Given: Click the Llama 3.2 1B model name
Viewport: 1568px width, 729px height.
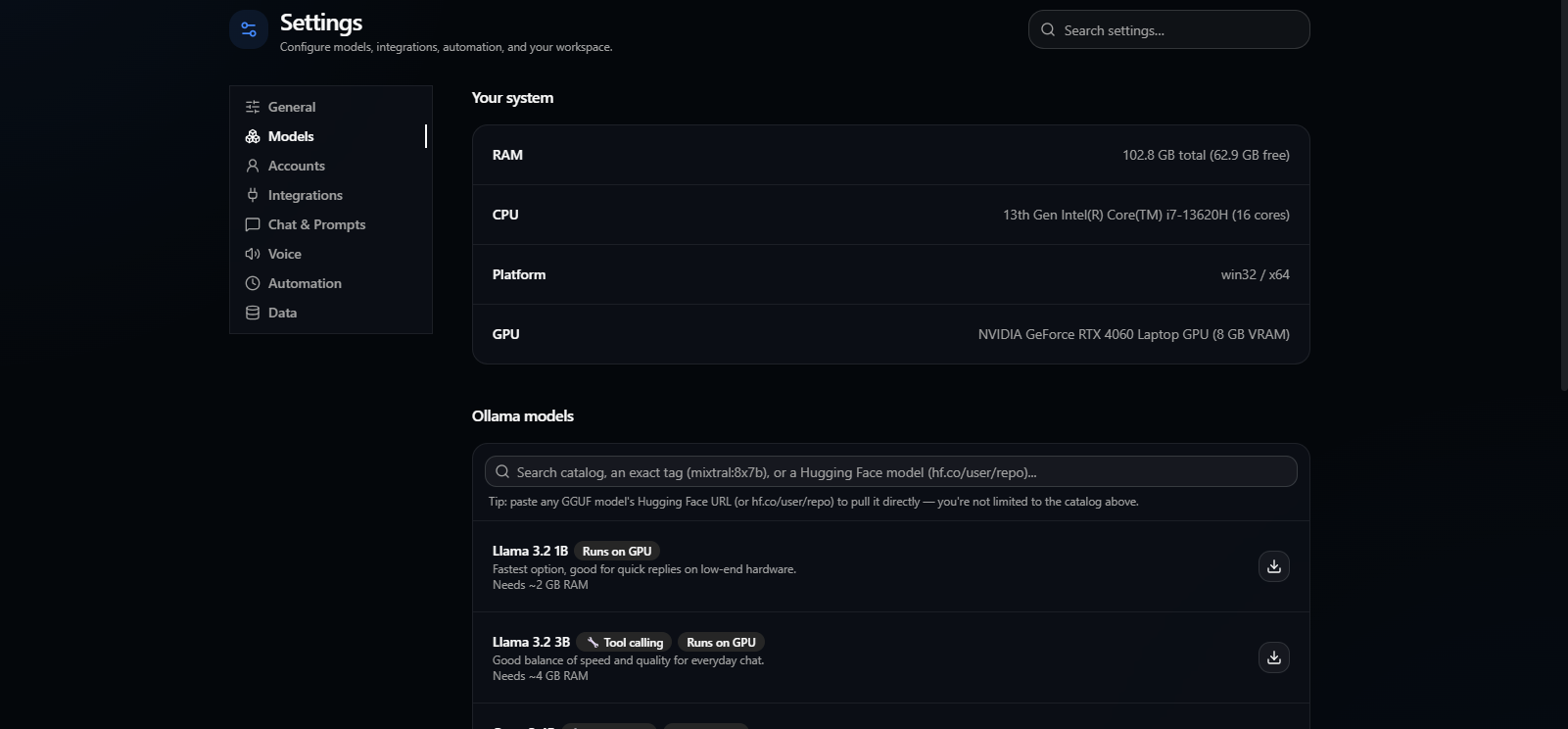Looking at the screenshot, I should (x=530, y=551).
